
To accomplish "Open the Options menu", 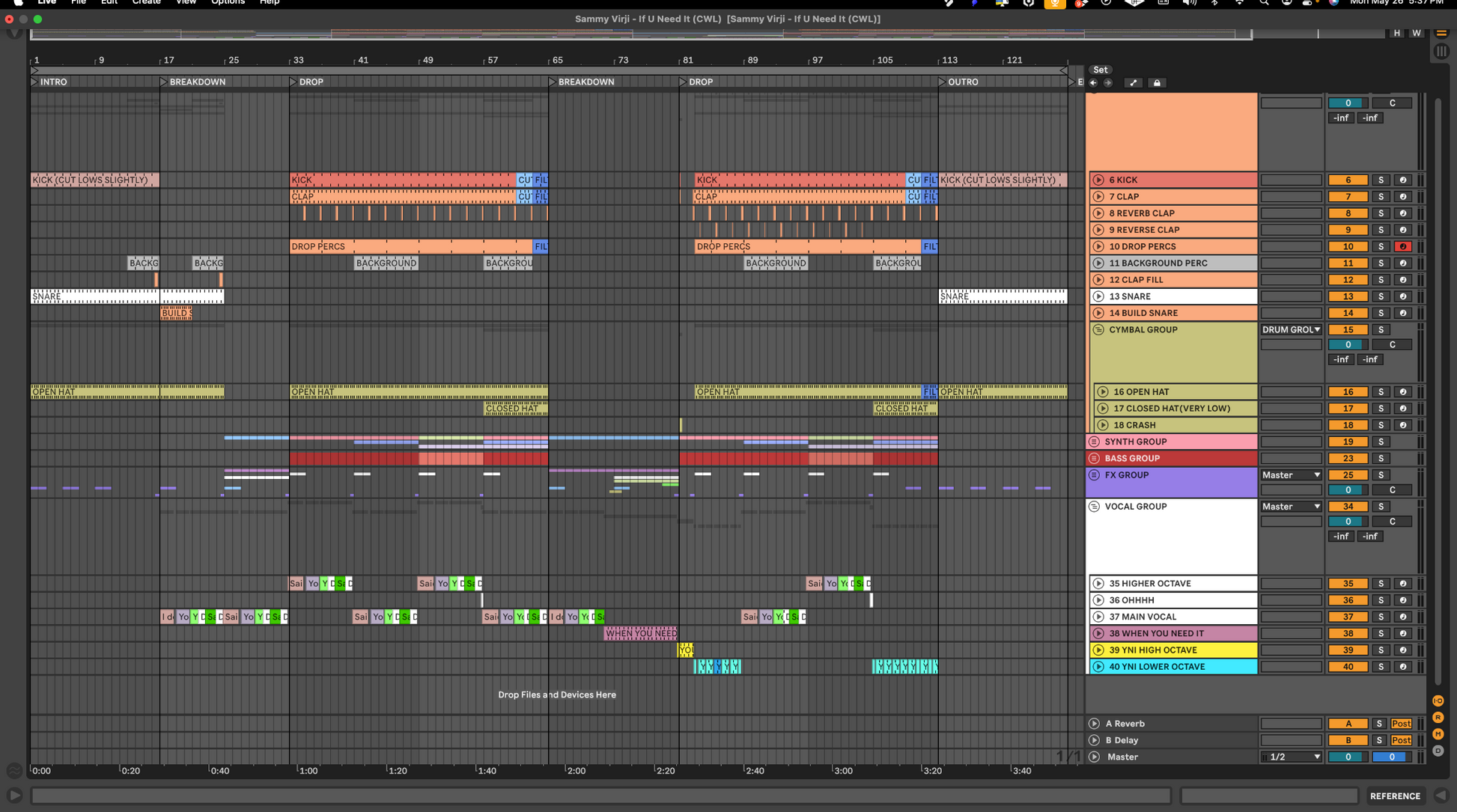I will pyautogui.click(x=228, y=3).
